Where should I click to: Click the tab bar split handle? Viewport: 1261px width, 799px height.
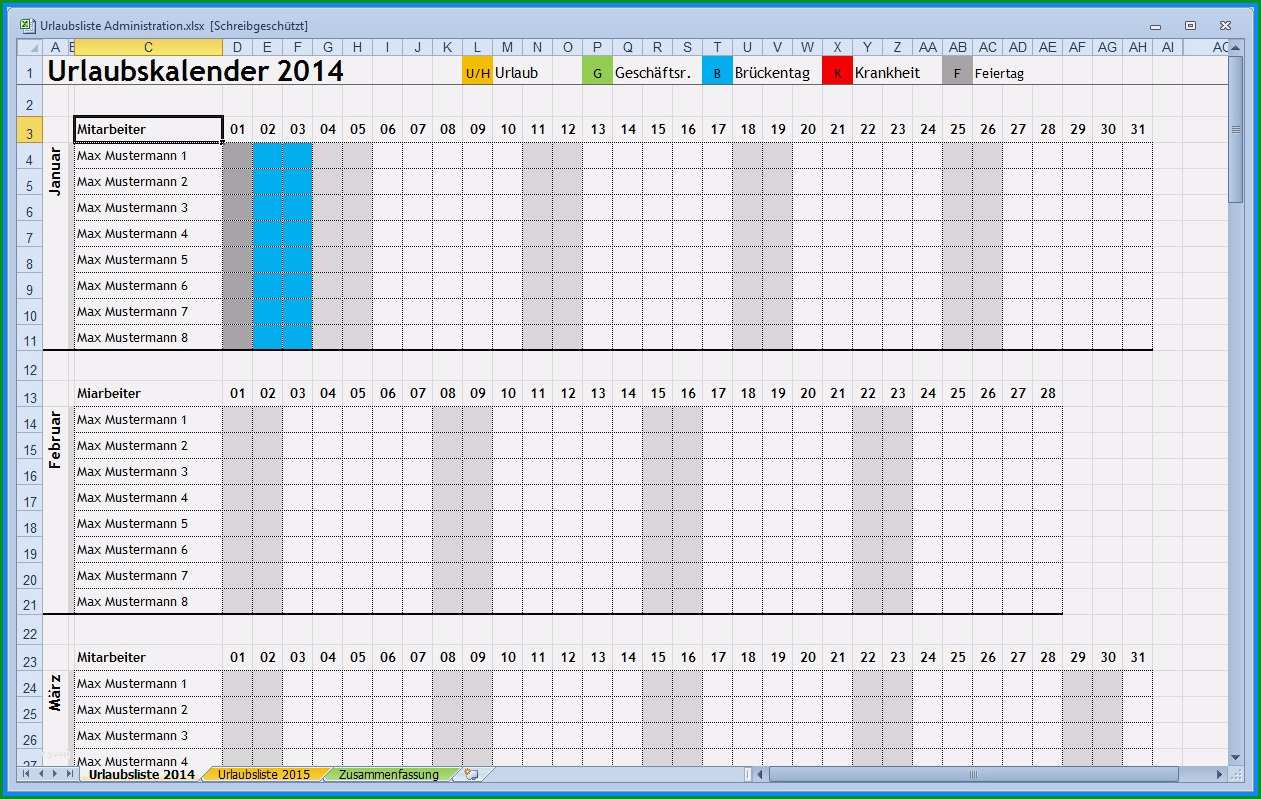[748, 774]
